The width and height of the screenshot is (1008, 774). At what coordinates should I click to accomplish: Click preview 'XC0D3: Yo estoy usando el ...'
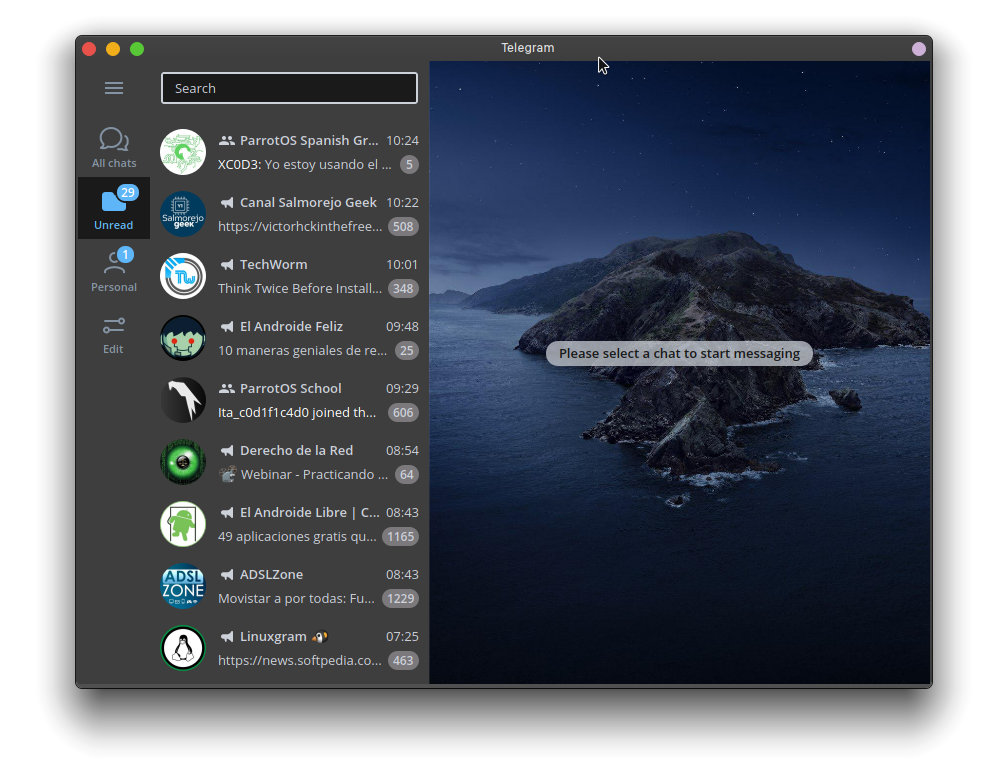pos(305,165)
